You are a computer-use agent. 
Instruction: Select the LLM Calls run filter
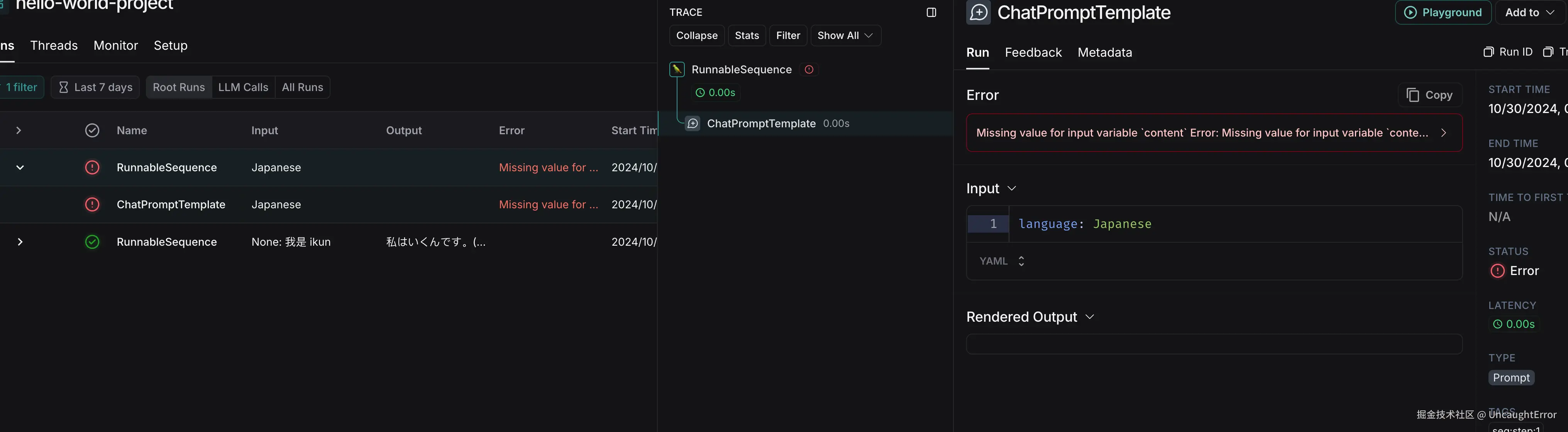tap(243, 87)
